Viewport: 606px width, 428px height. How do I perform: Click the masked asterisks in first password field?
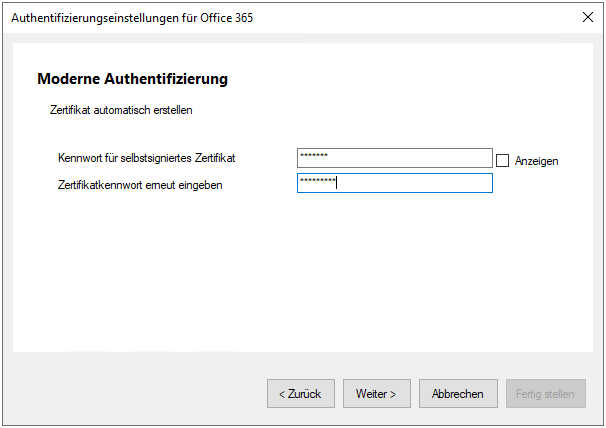pos(314,155)
